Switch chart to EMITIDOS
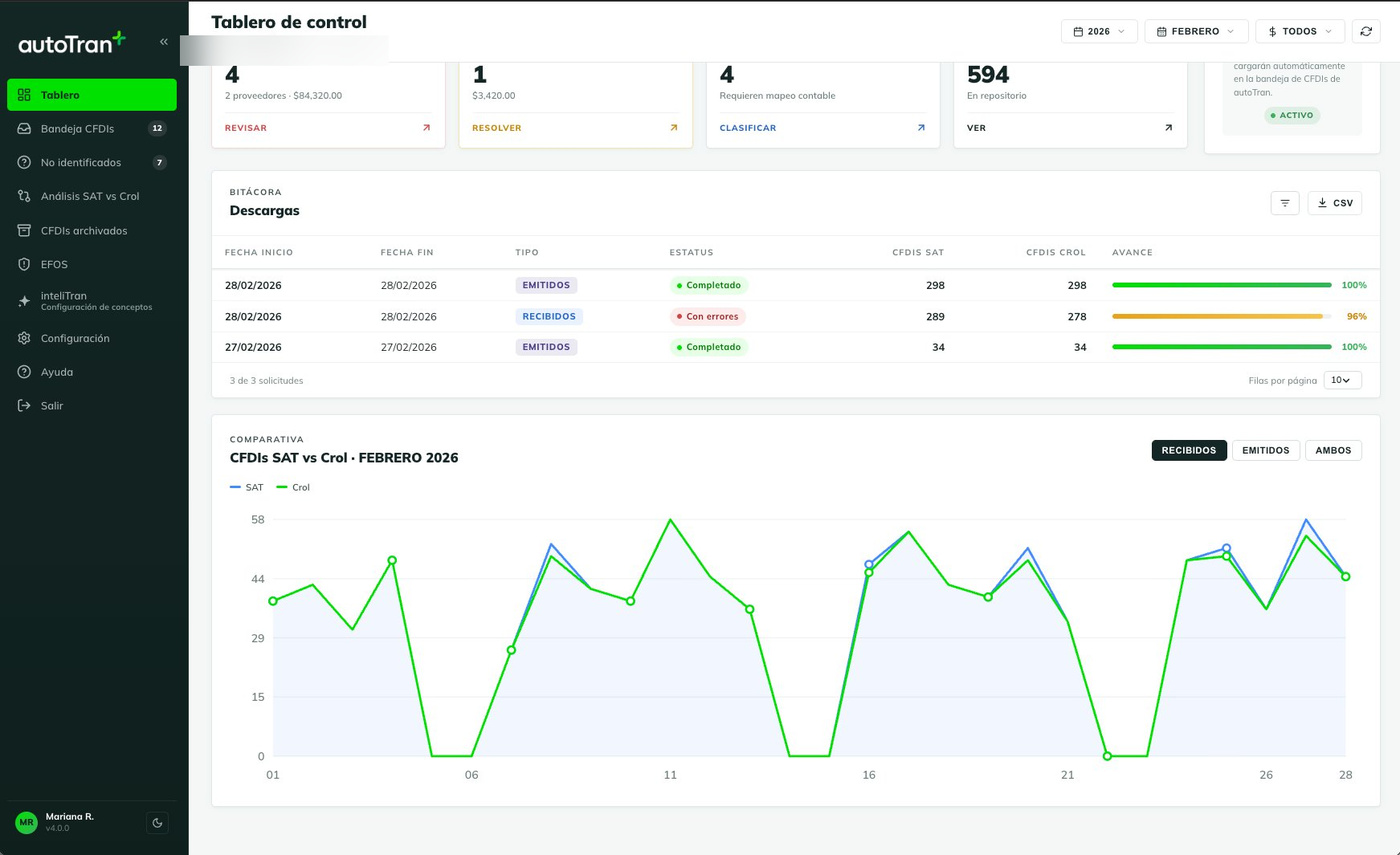 (1266, 450)
